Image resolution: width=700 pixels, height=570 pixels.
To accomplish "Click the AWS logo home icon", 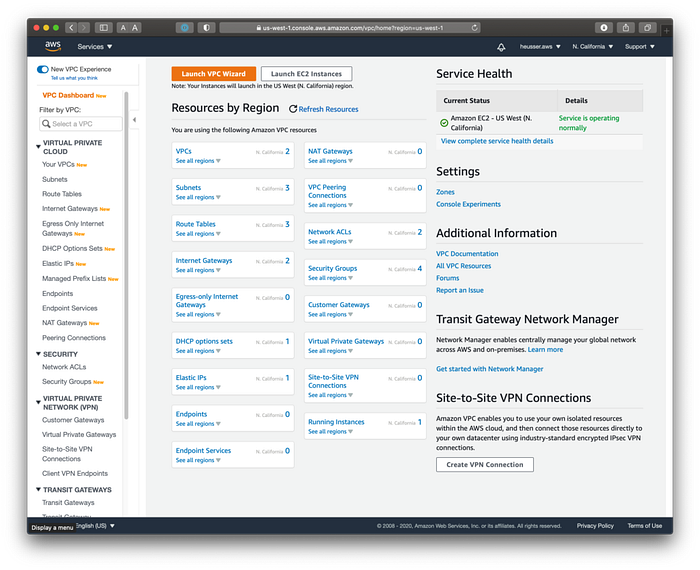I will click(x=53, y=46).
